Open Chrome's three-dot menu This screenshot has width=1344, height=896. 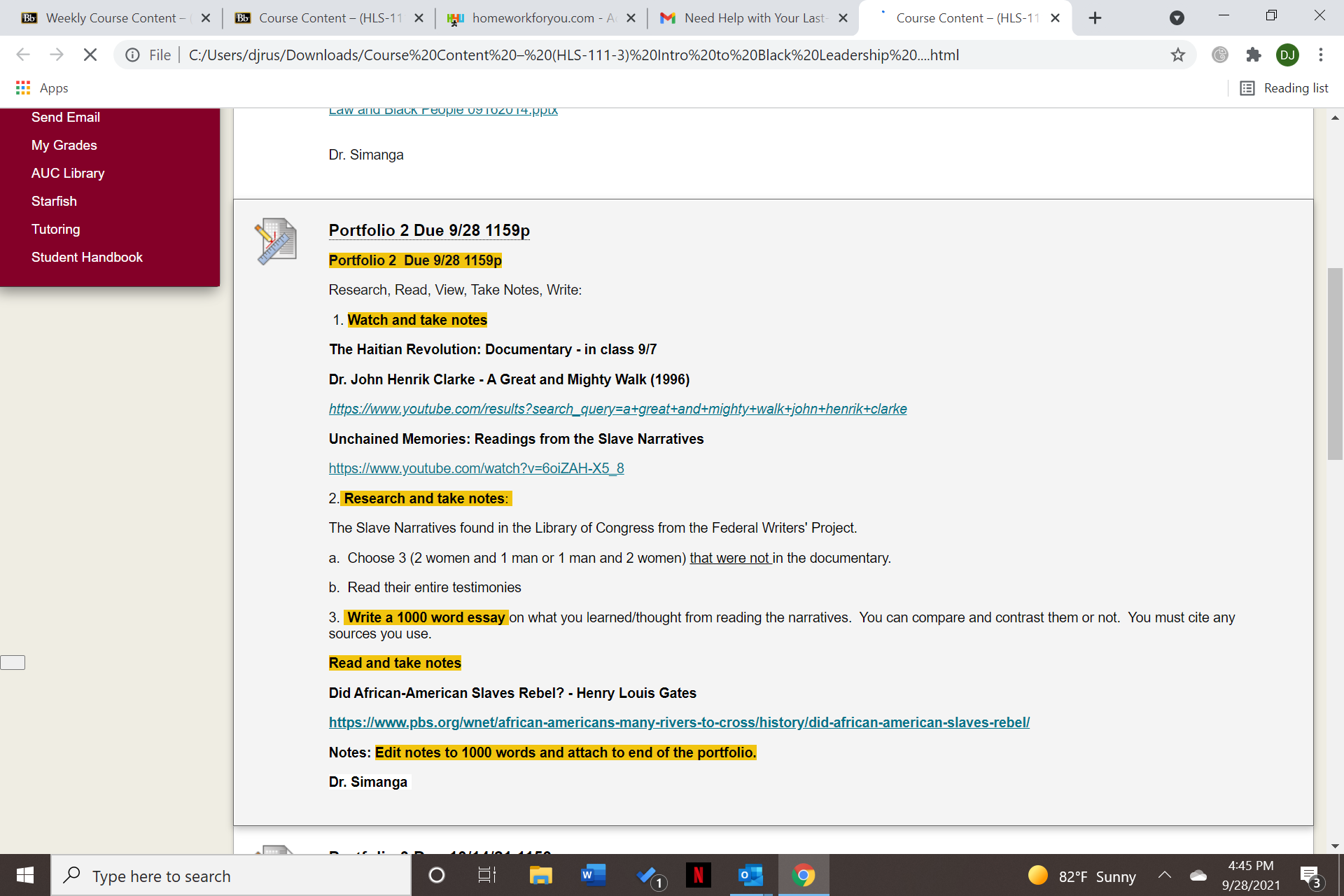tap(1320, 55)
